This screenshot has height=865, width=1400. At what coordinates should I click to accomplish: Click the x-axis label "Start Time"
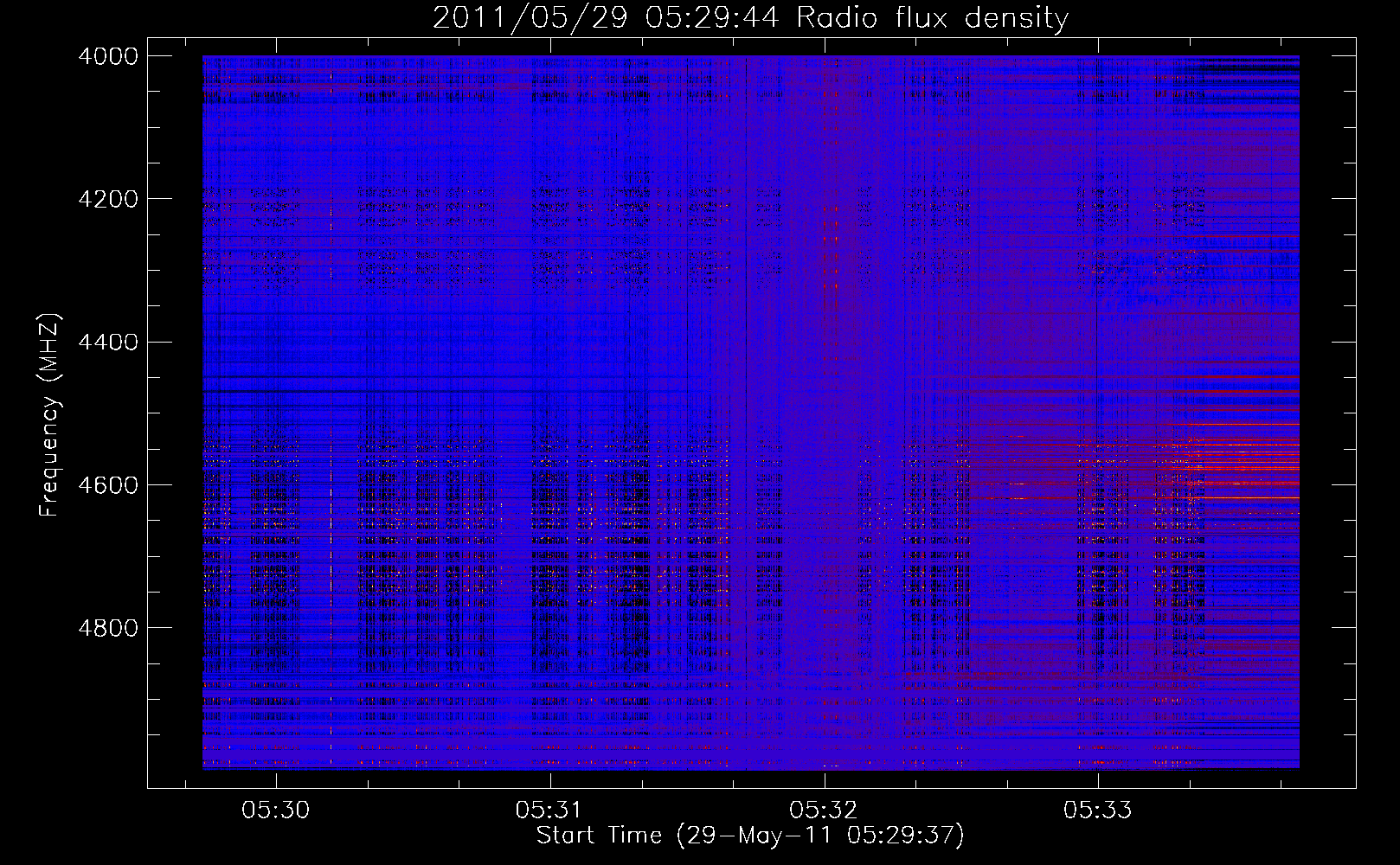coord(599,836)
